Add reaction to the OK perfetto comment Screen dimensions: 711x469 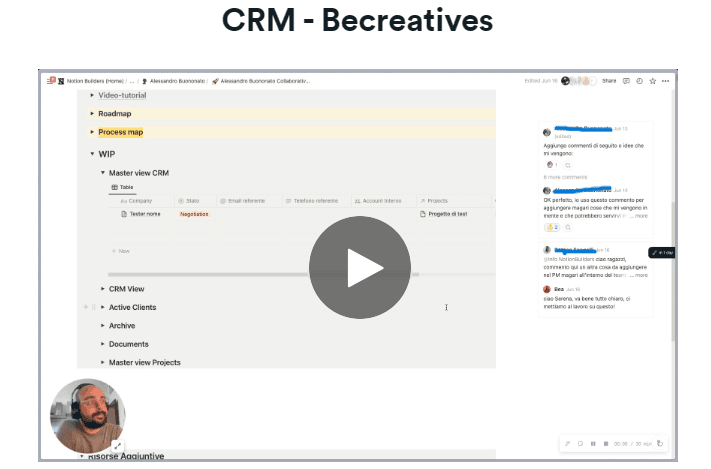tap(568, 227)
